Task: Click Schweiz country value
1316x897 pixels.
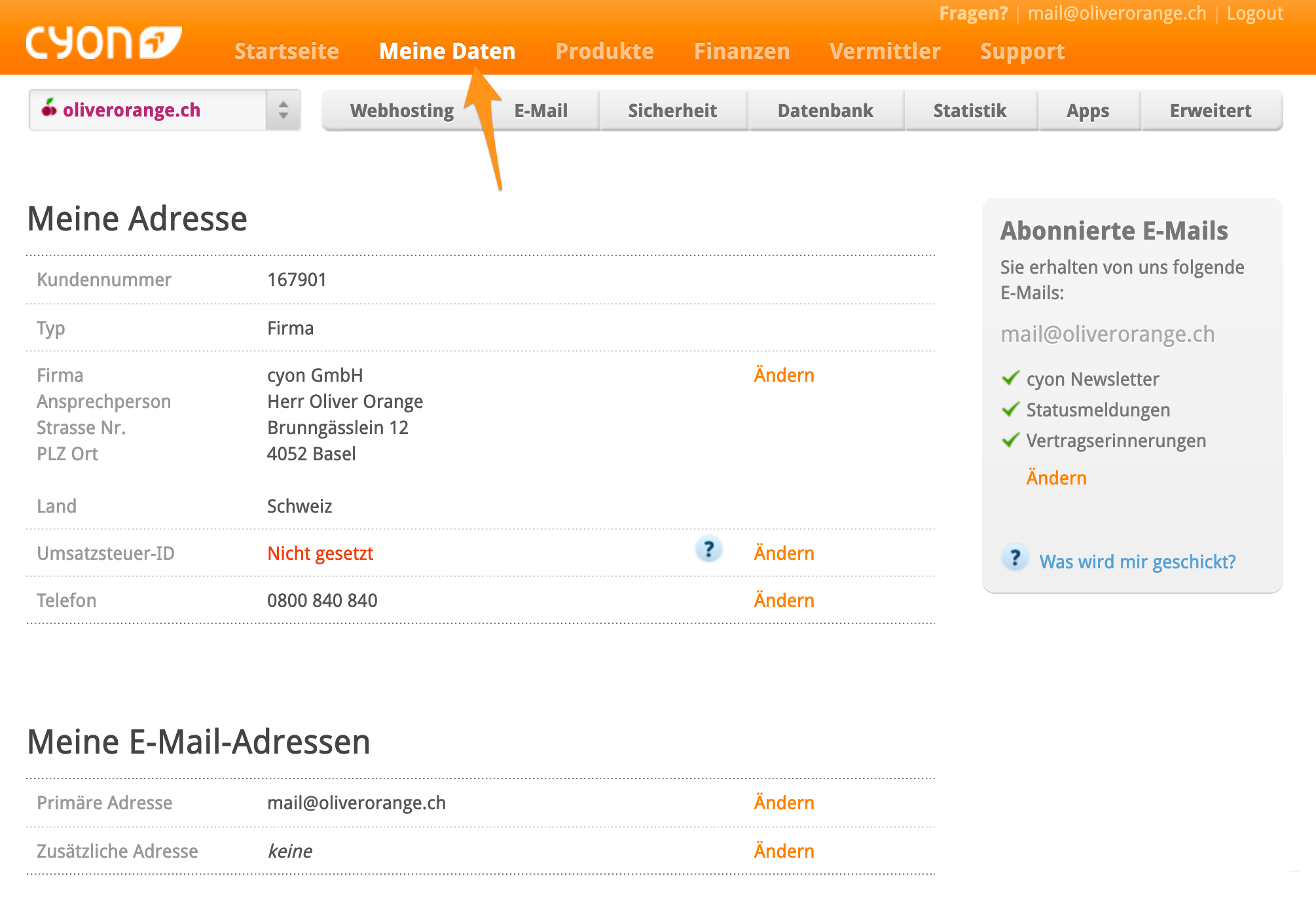Action: pos(300,506)
